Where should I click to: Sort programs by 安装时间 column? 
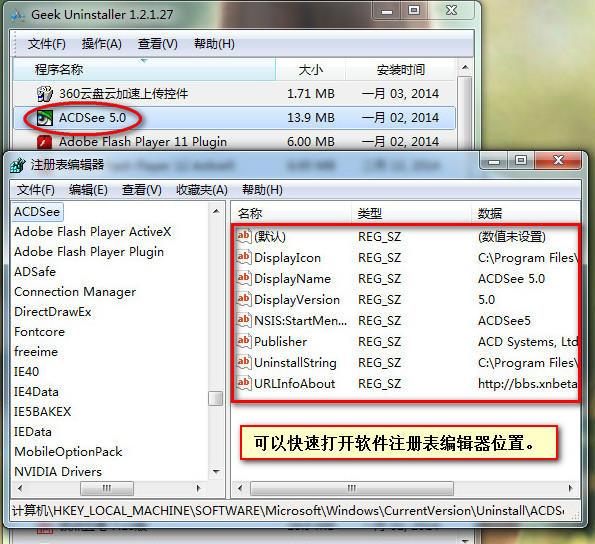point(400,70)
